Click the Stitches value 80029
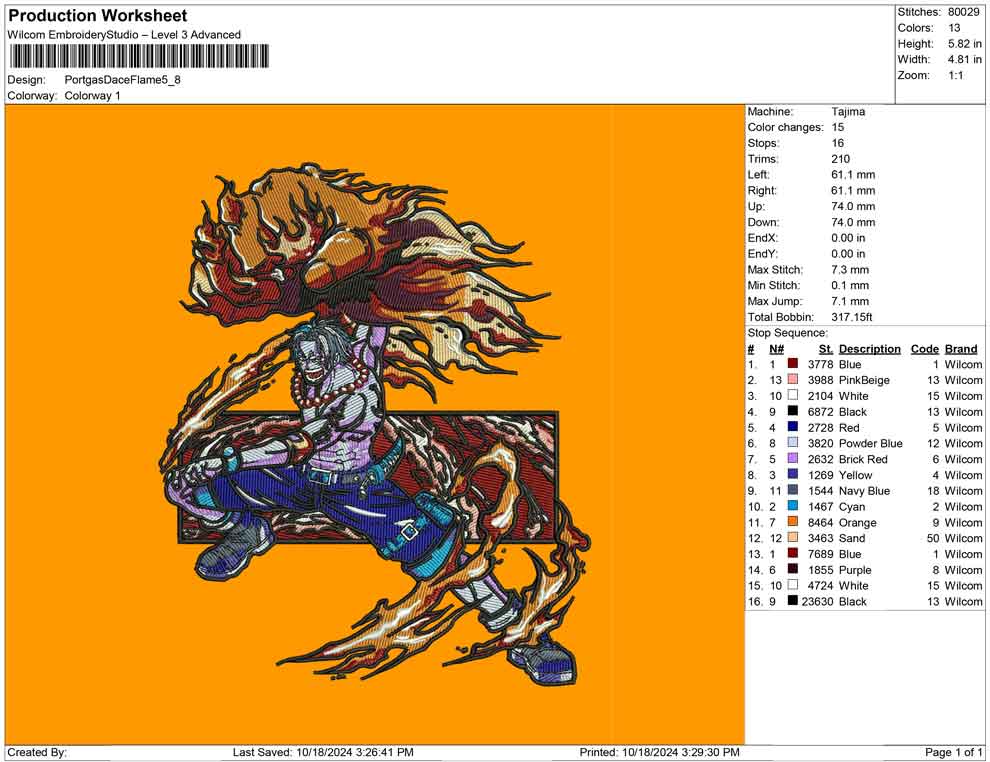The width and height of the screenshot is (990, 762). pyautogui.click(x=963, y=12)
